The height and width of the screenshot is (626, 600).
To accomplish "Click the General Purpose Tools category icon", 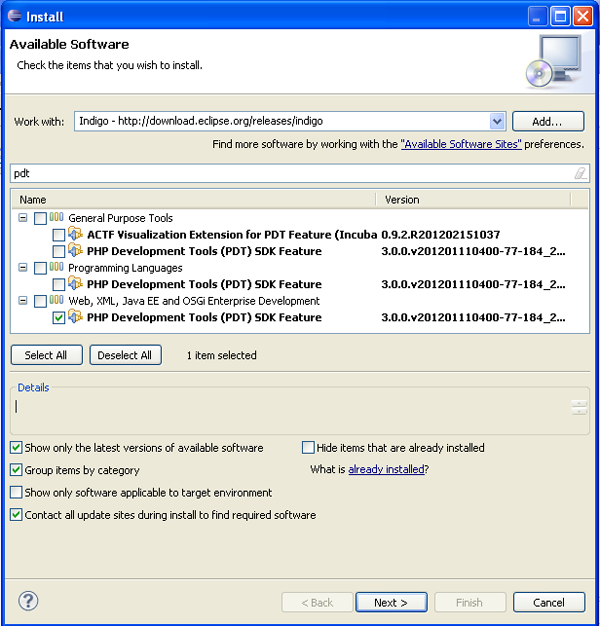I will [57, 217].
